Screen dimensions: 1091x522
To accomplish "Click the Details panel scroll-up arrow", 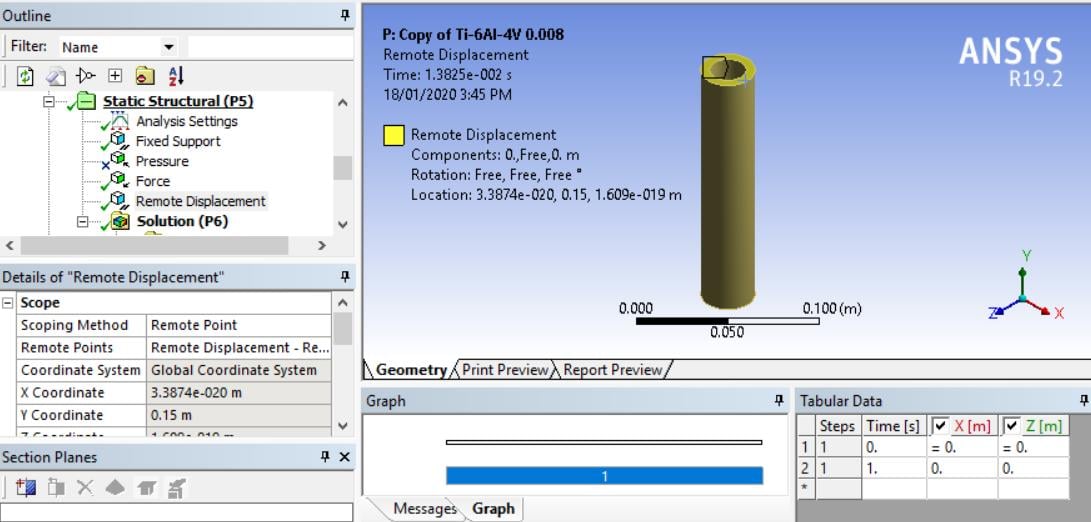I will tap(342, 303).
